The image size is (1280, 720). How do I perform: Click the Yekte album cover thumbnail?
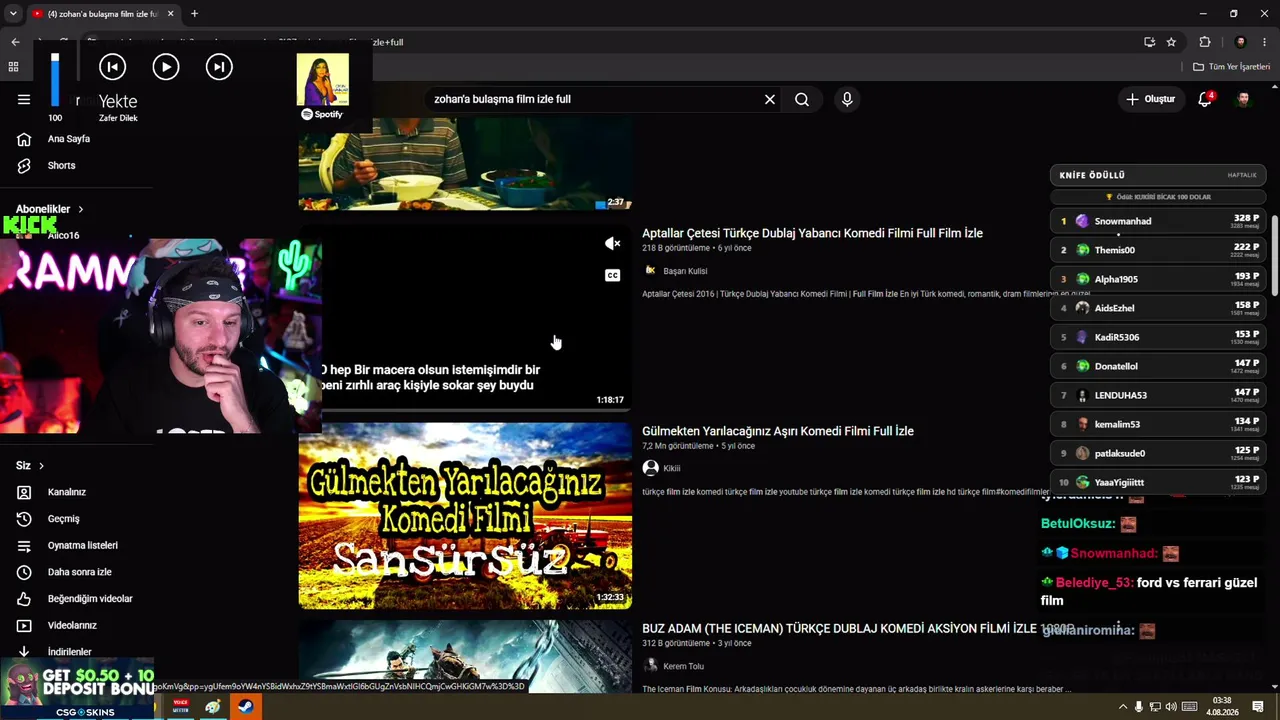point(322,79)
